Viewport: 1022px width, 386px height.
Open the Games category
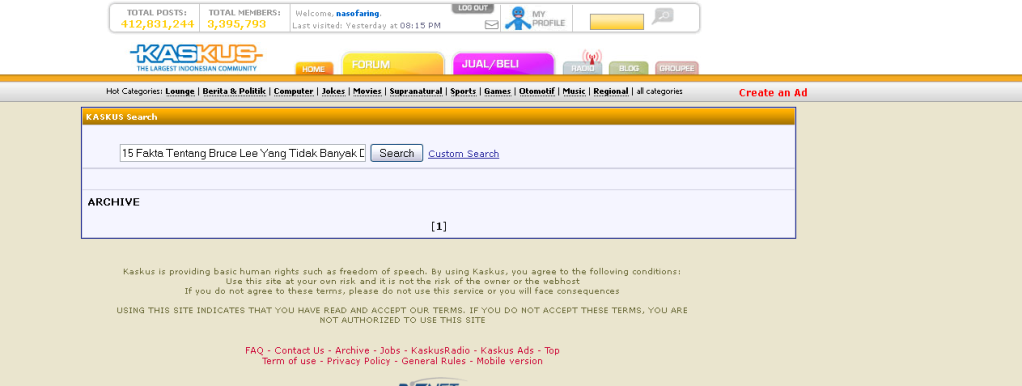pos(497,91)
